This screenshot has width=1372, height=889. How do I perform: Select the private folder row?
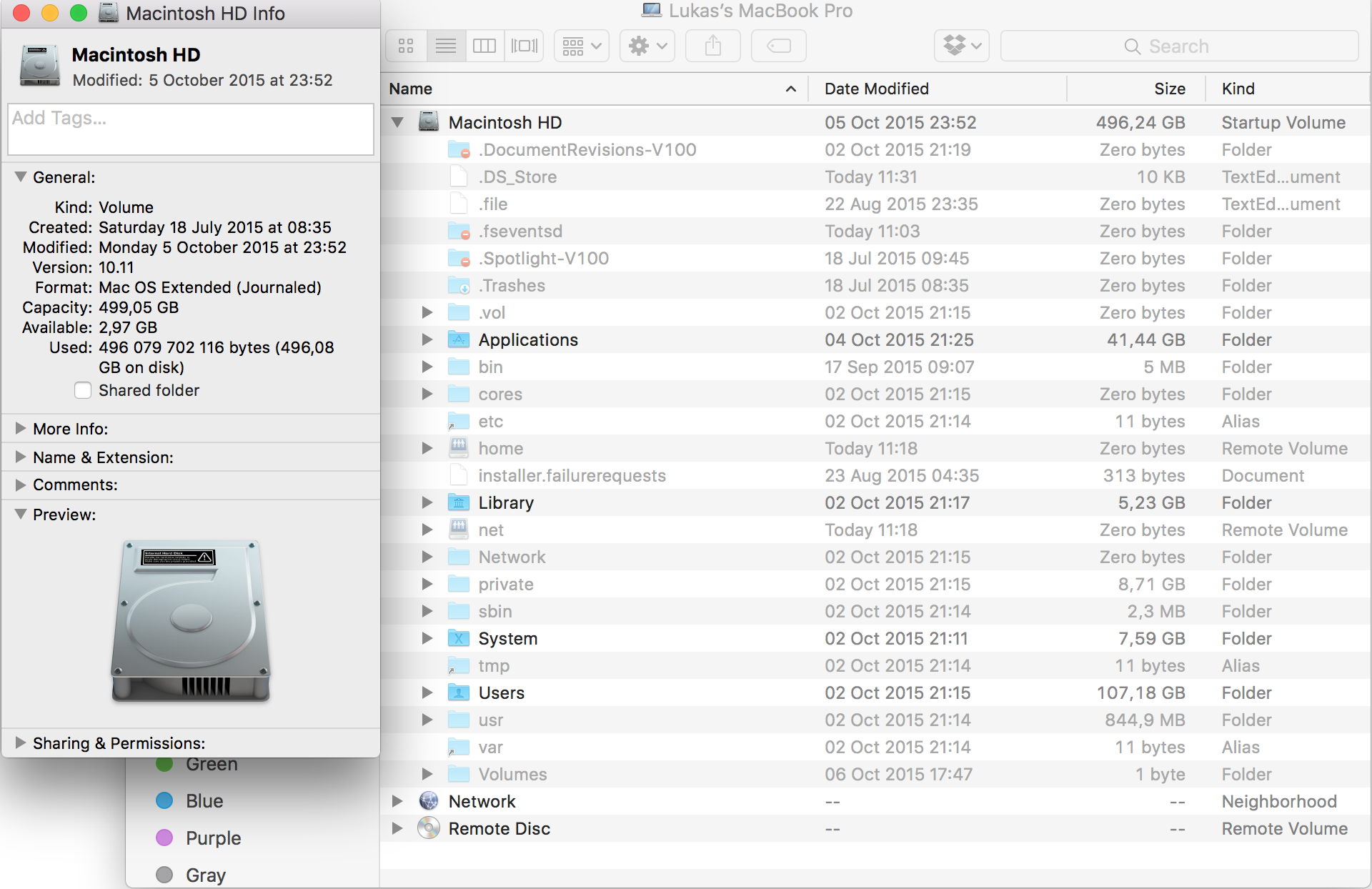click(x=876, y=584)
